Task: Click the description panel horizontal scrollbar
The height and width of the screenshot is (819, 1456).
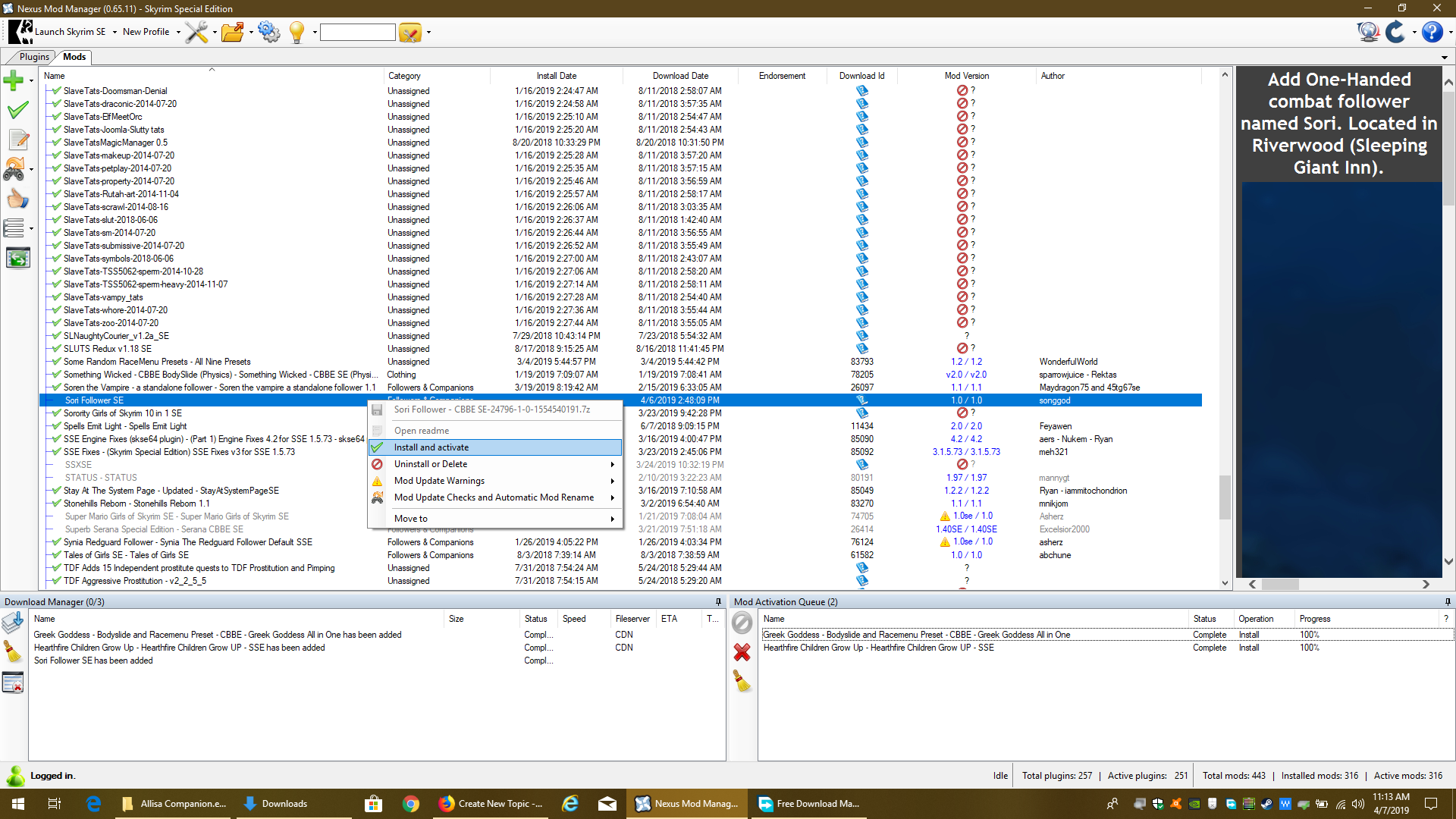Action: point(1280,584)
